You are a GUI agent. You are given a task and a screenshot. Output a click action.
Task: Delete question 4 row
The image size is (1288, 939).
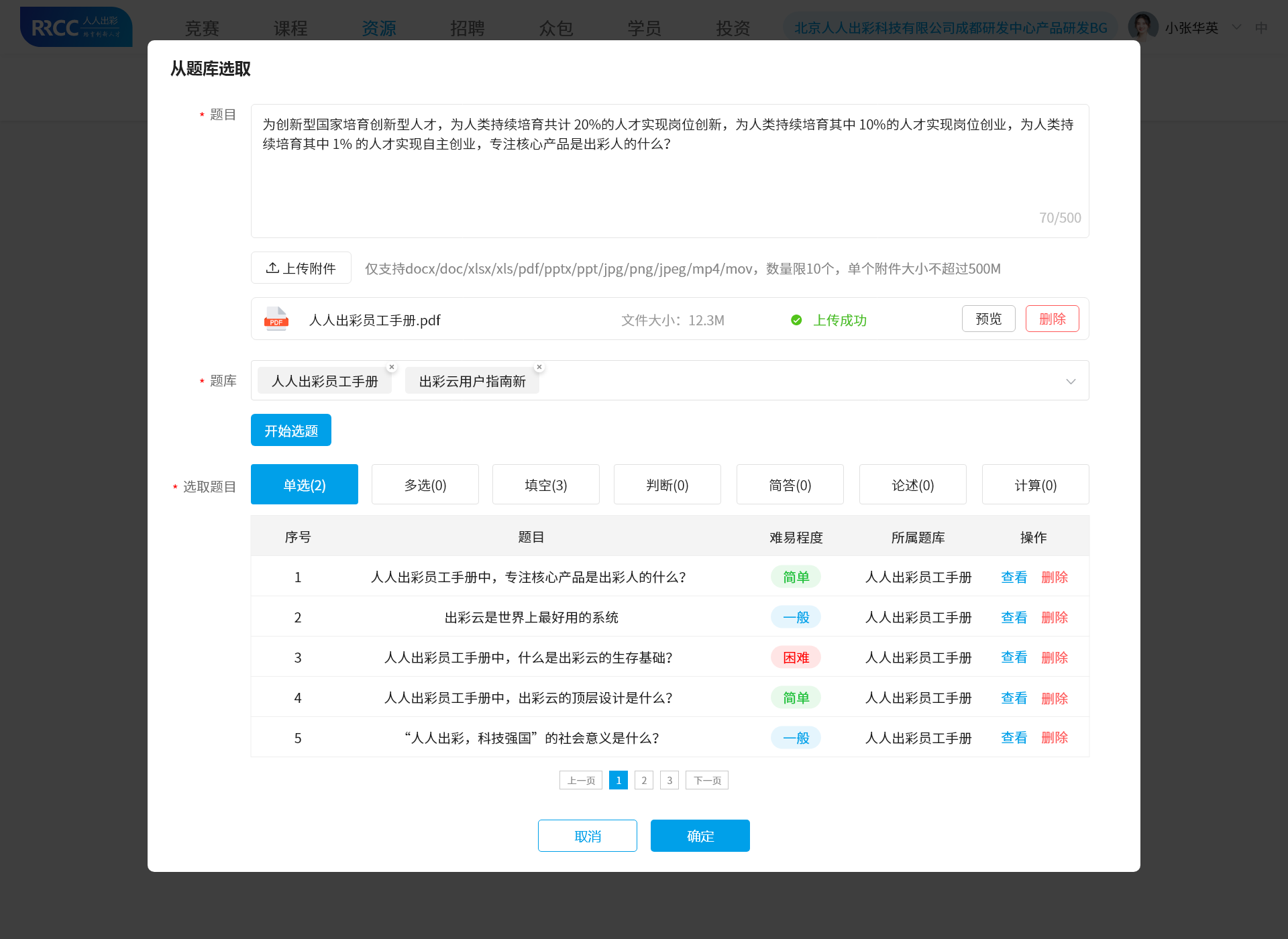(1055, 698)
